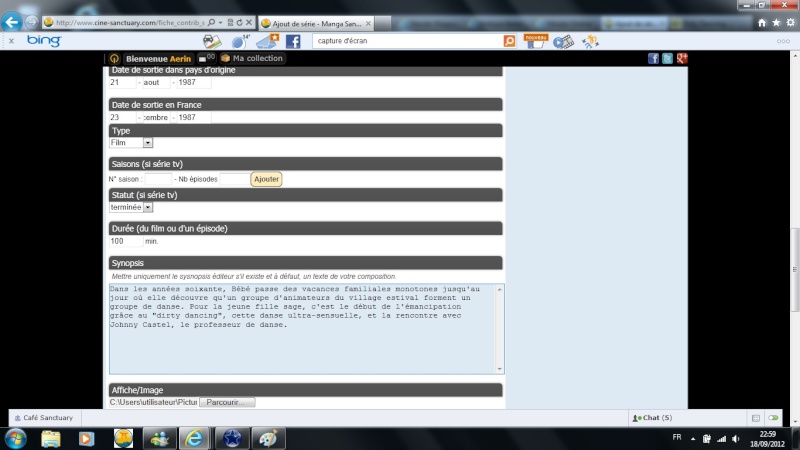Viewport: 800px width, 450px height.
Task: Click the Google Plus icon in header
Action: pyautogui.click(x=681, y=59)
